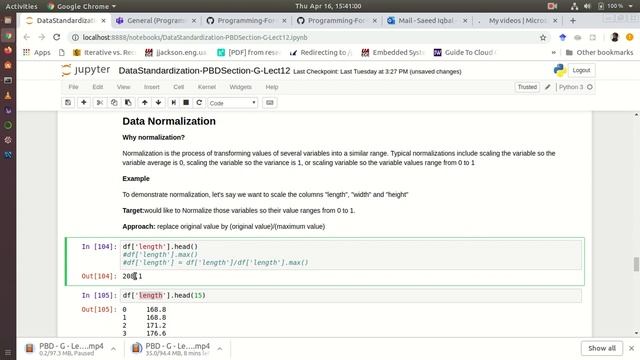640x360 pixels.
Task: Switch to My videos | Microsoft tab
Action: tap(516, 20)
